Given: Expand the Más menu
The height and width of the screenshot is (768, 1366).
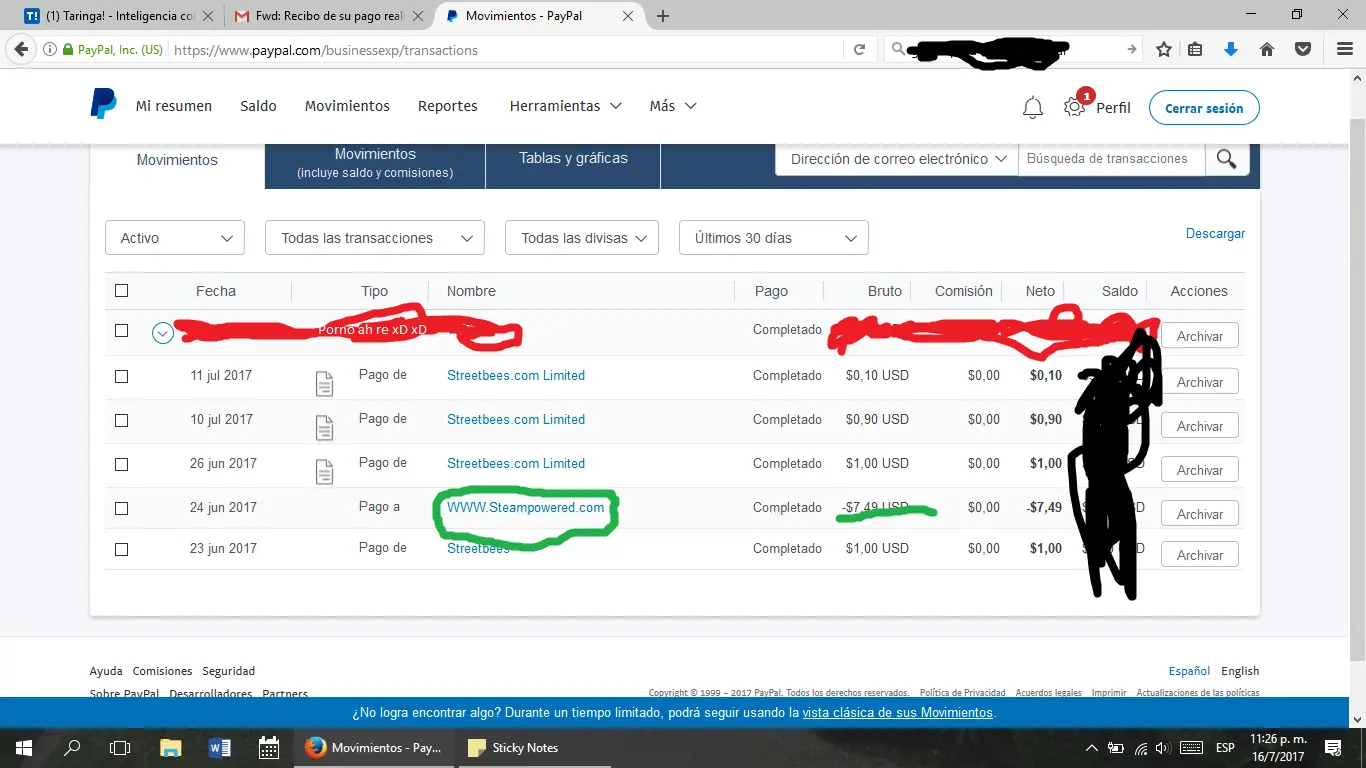Looking at the screenshot, I should point(673,106).
